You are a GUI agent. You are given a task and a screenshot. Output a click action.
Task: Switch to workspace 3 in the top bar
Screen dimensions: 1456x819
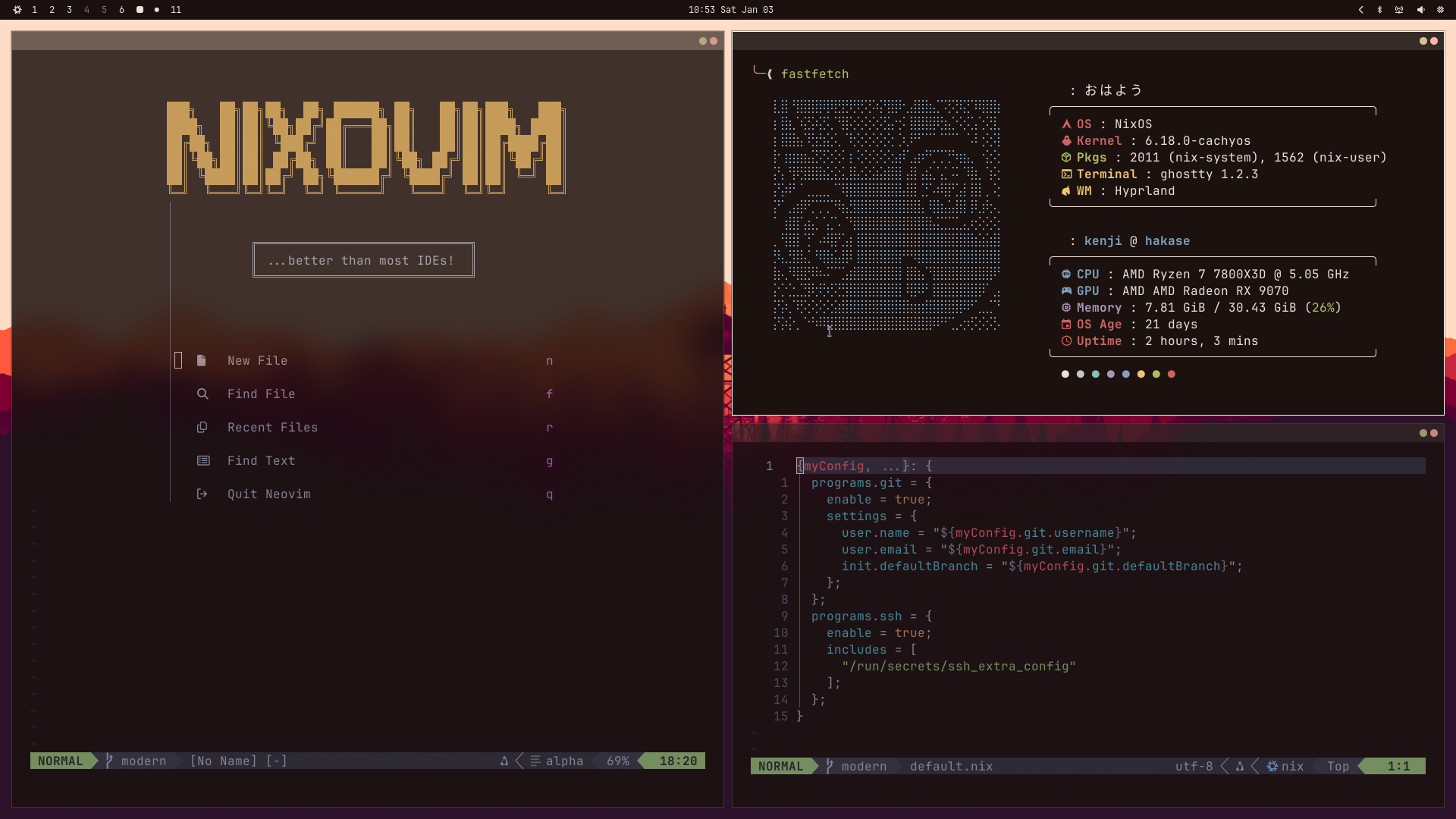[x=70, y=10]
